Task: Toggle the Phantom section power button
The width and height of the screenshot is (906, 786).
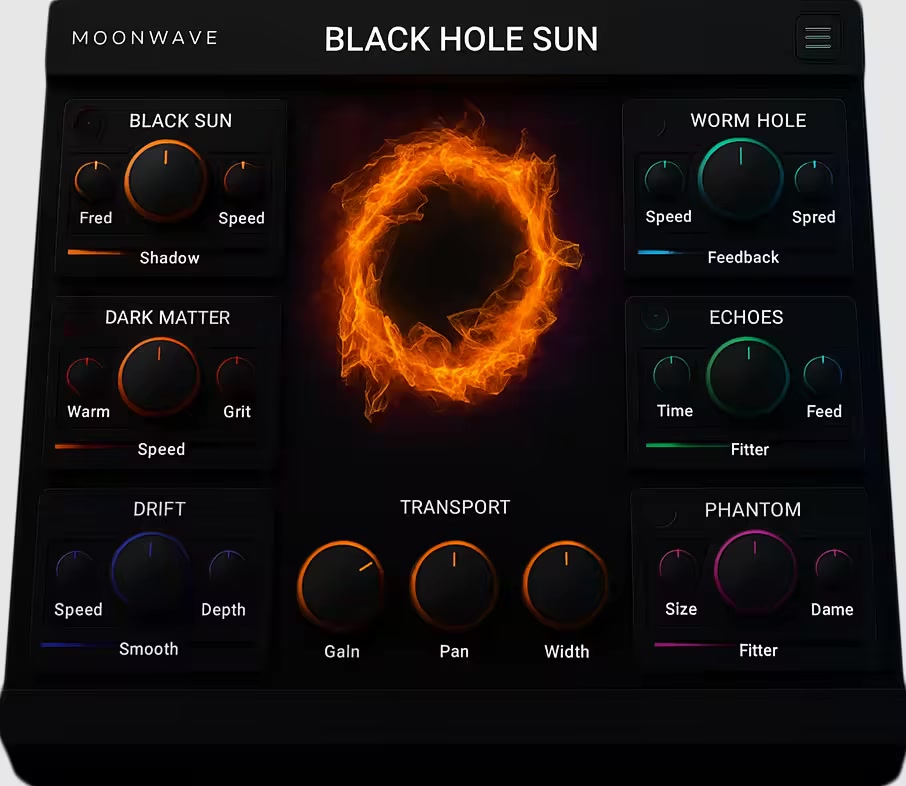Action: click(x=662, y=514)
